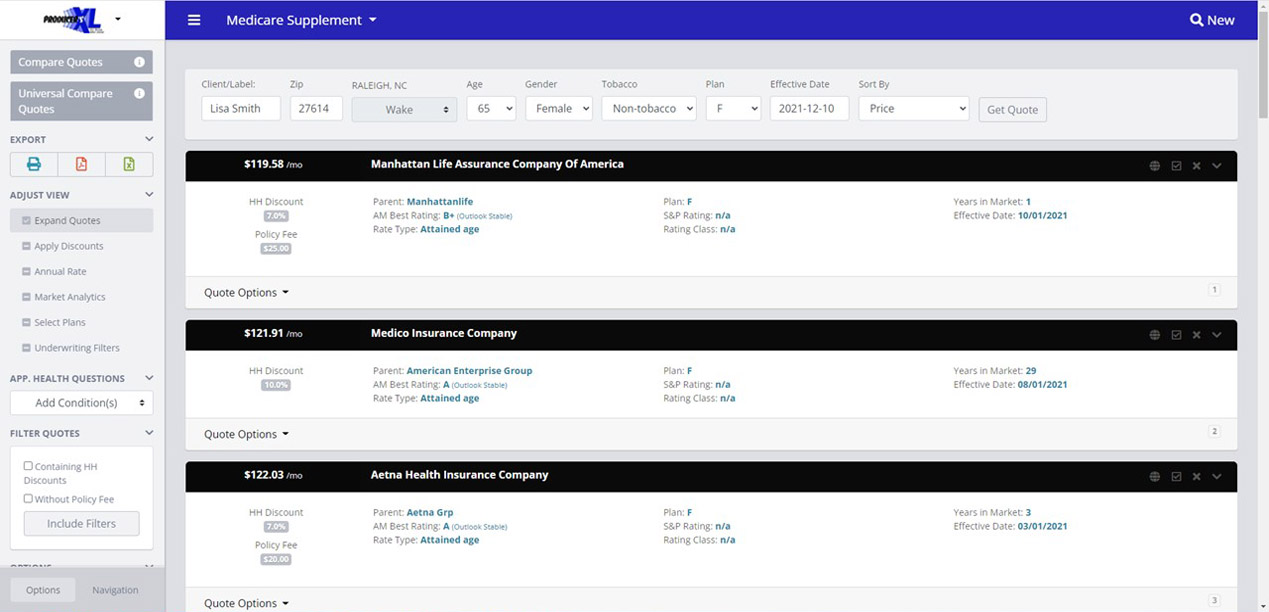The width and height of the screenshot is (1269, 612).
Task: Click the Get Quote button
Action: coord(1012,109)
